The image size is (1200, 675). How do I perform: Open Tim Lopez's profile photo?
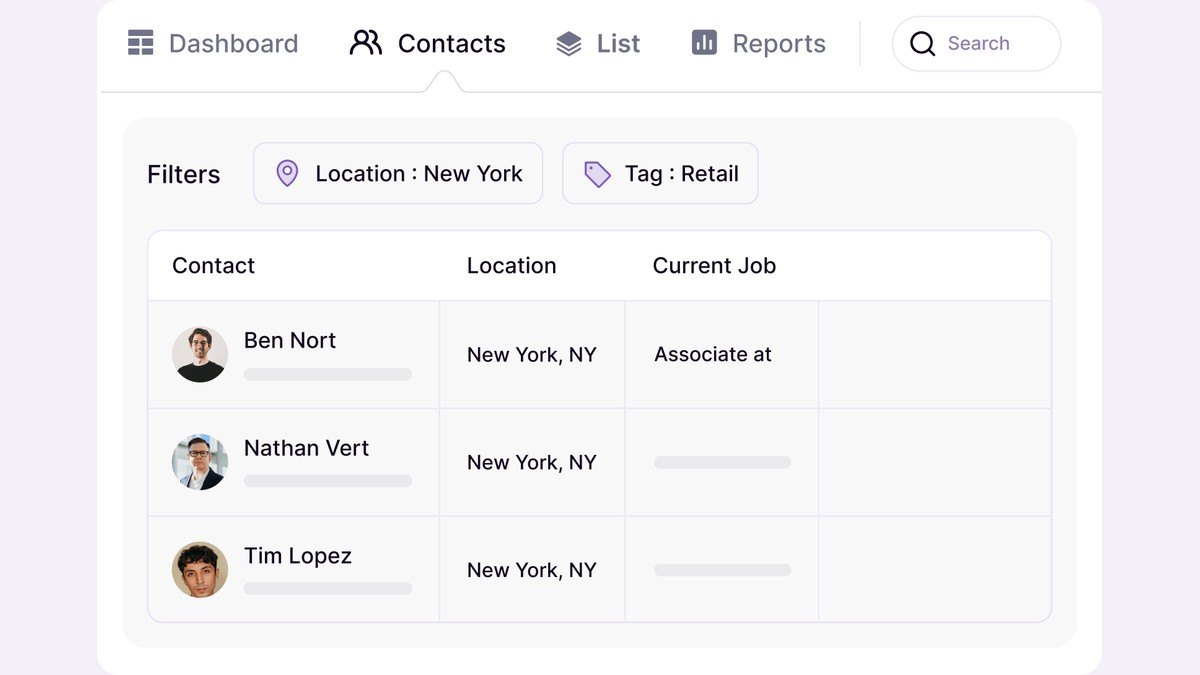(200, 570)
